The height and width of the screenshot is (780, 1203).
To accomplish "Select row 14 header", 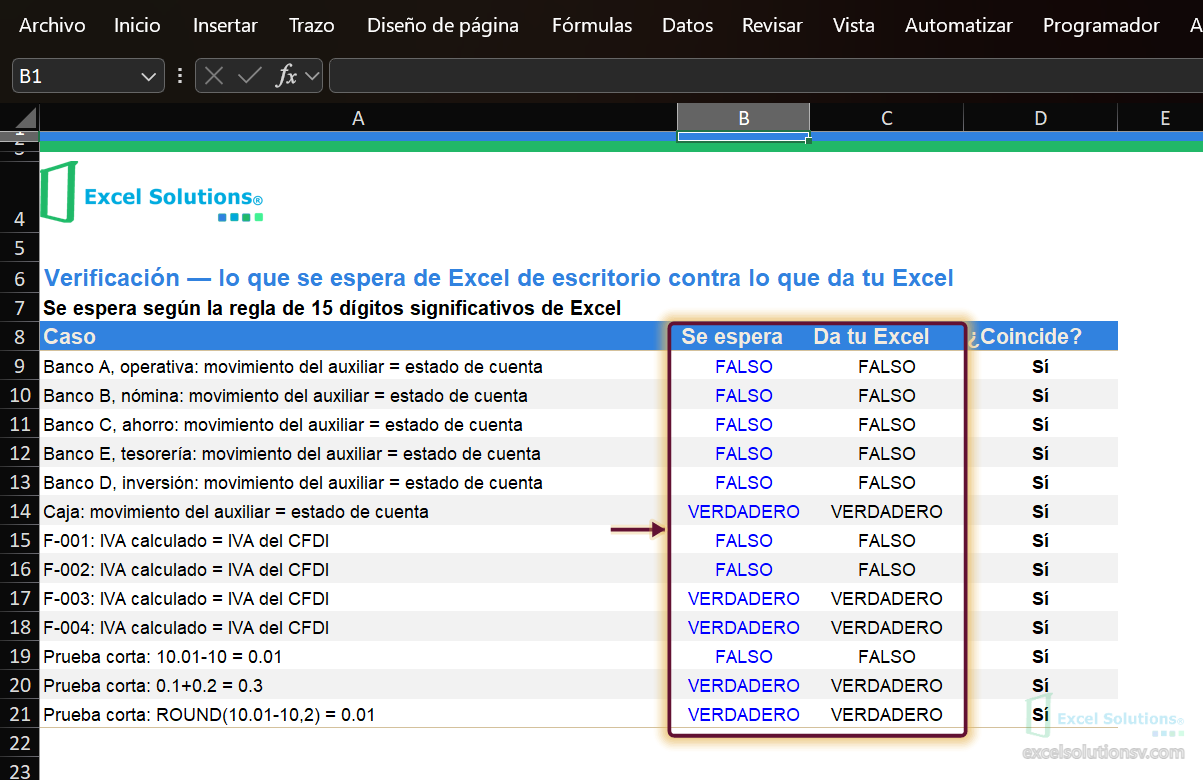I will [20, 511].
